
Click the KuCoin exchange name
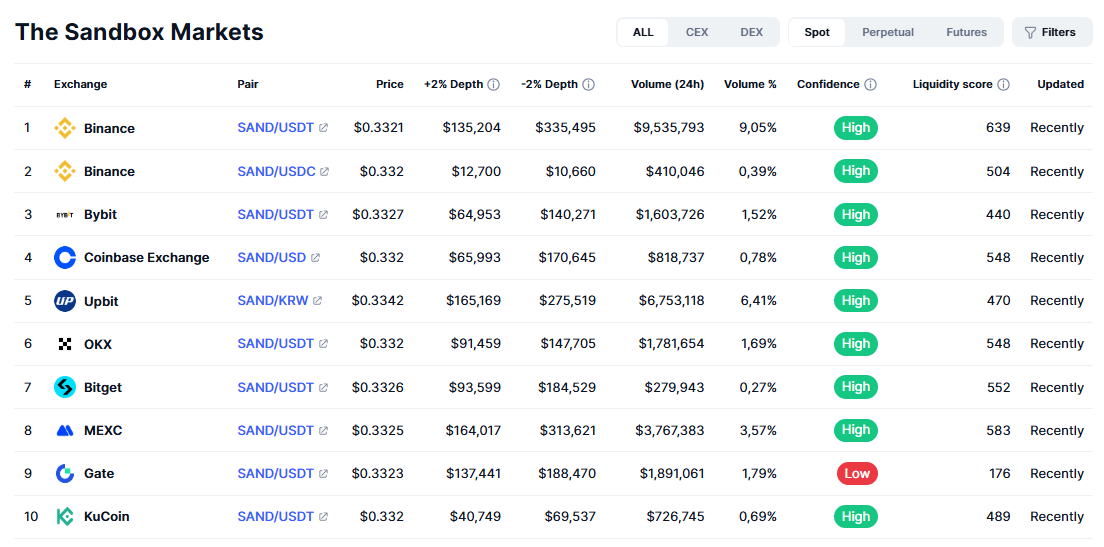tap(106, 517)
